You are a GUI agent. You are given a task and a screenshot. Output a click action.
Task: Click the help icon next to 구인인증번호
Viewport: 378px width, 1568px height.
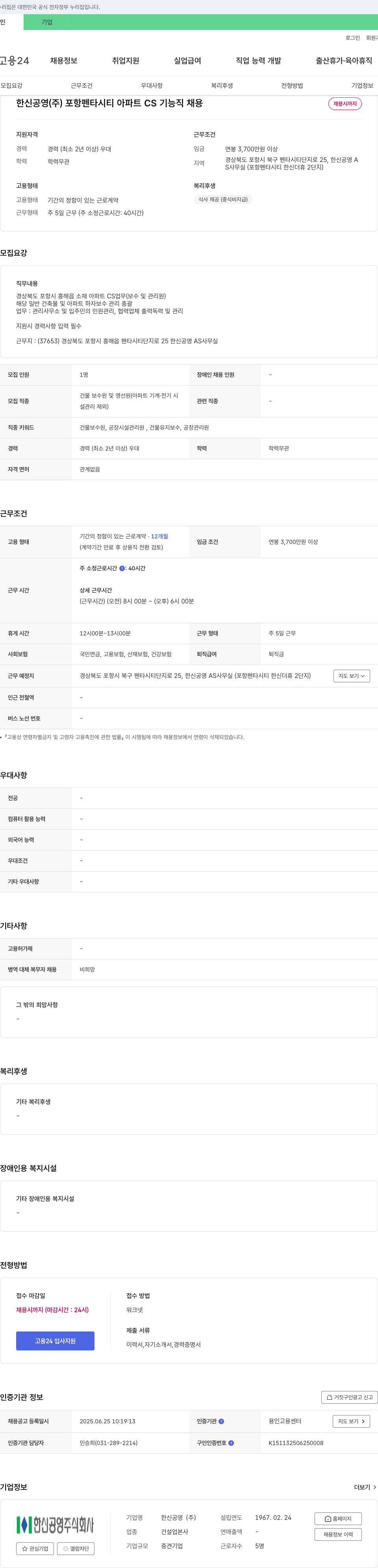231,1443
